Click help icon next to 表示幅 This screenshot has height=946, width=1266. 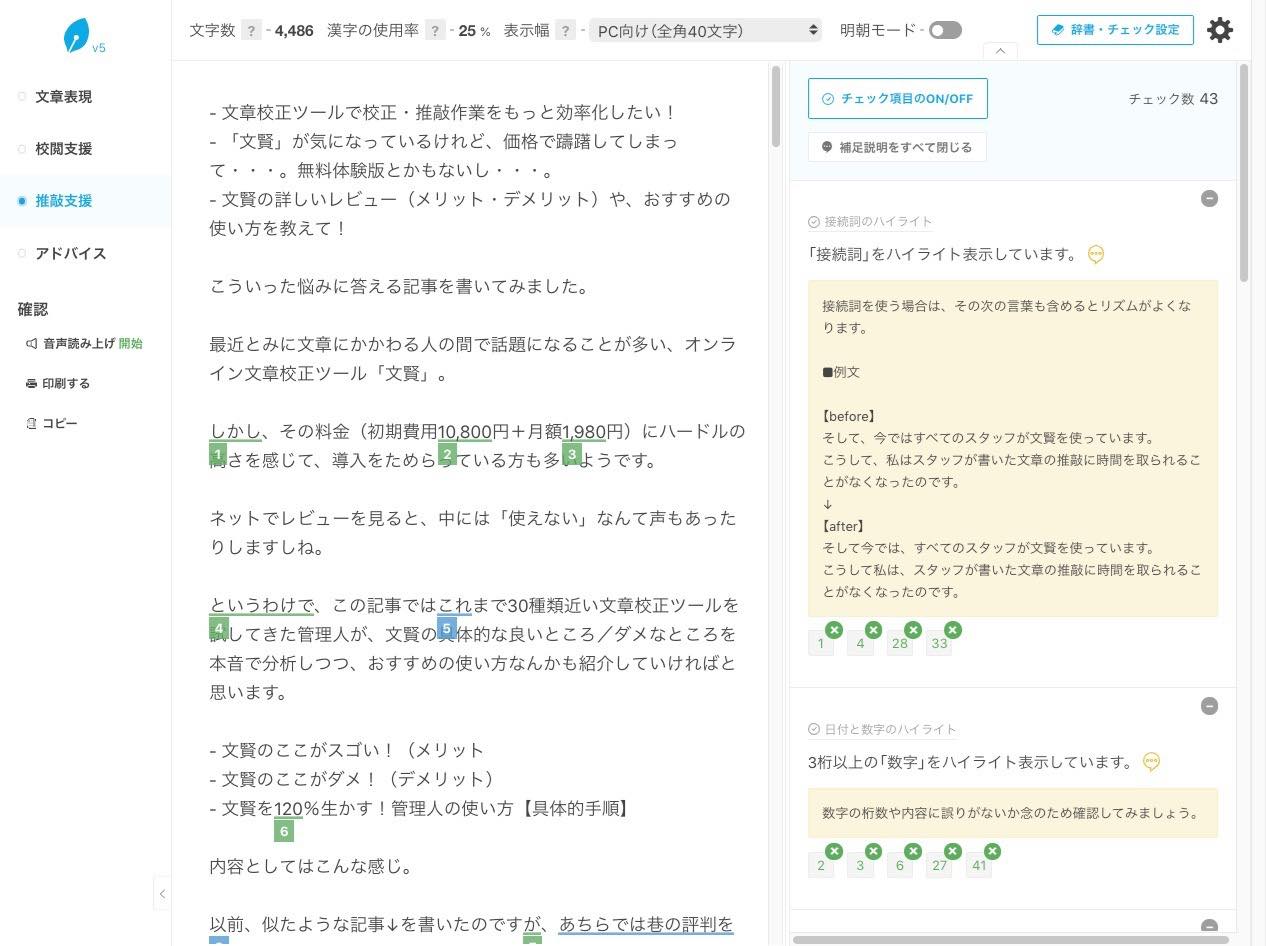tap(566, 30)
